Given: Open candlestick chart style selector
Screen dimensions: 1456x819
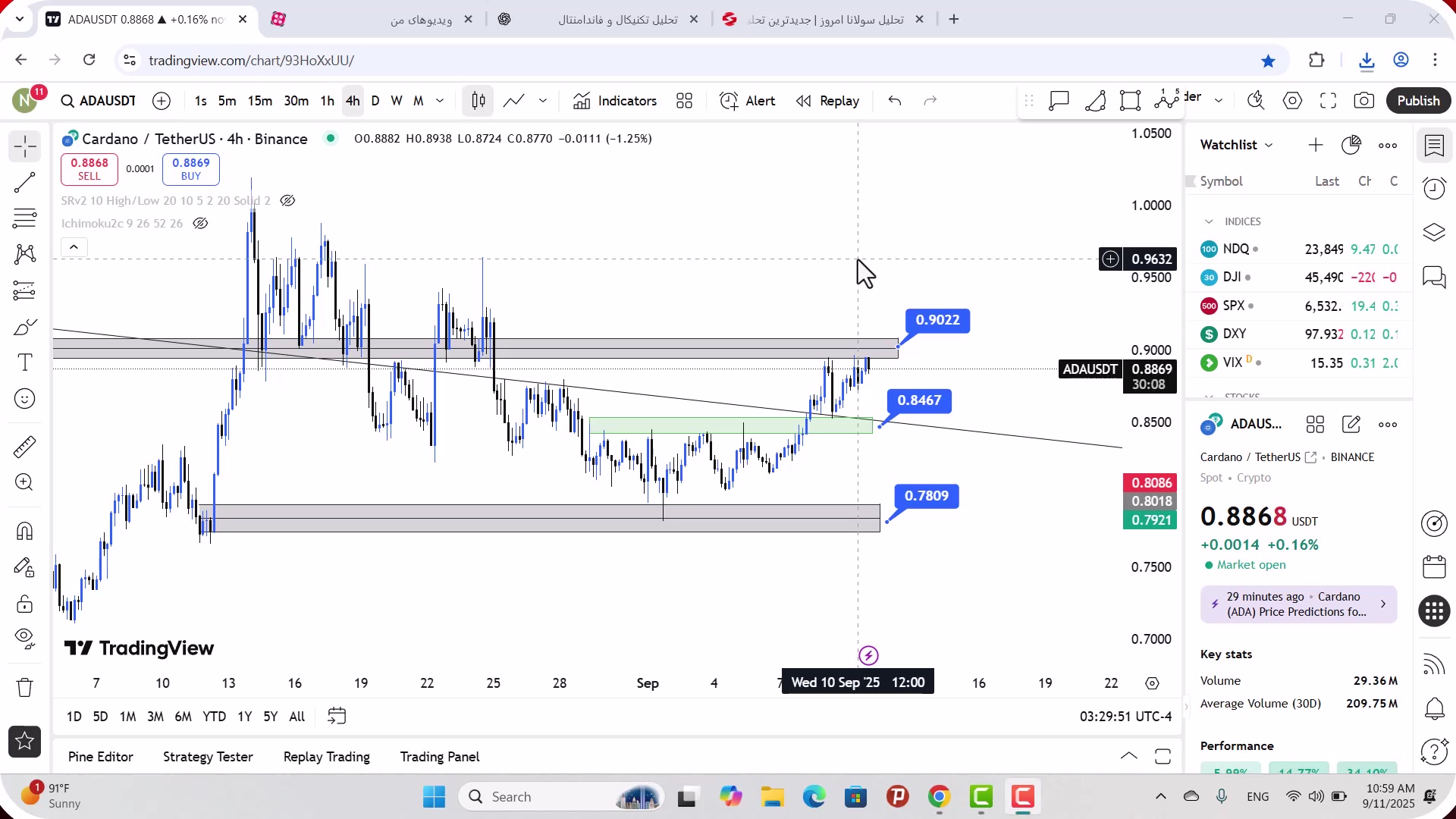Looking at the screenshot, I should pos(479,101).
